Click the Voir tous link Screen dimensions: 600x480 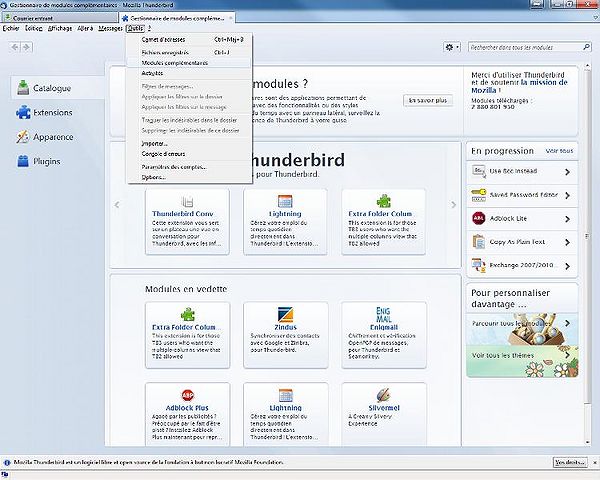click(x=559, y=151)
